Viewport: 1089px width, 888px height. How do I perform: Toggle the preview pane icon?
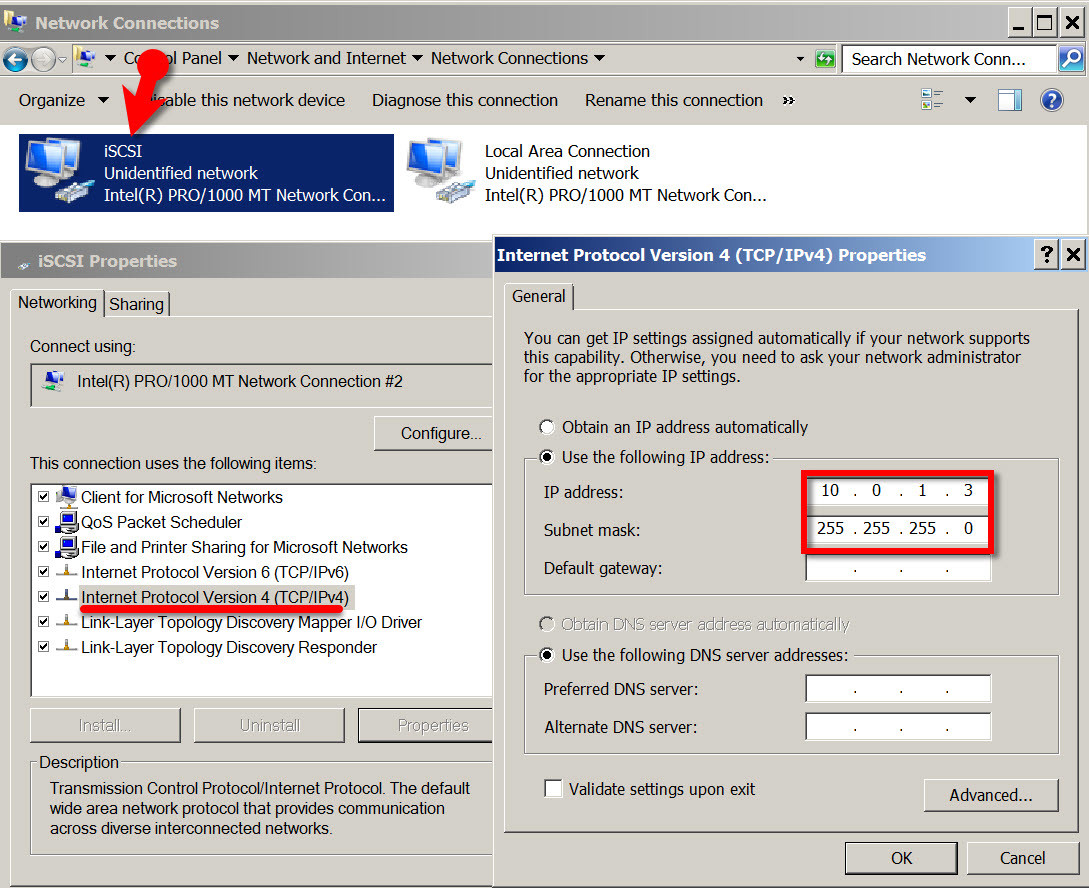(x=1009, y=100)
